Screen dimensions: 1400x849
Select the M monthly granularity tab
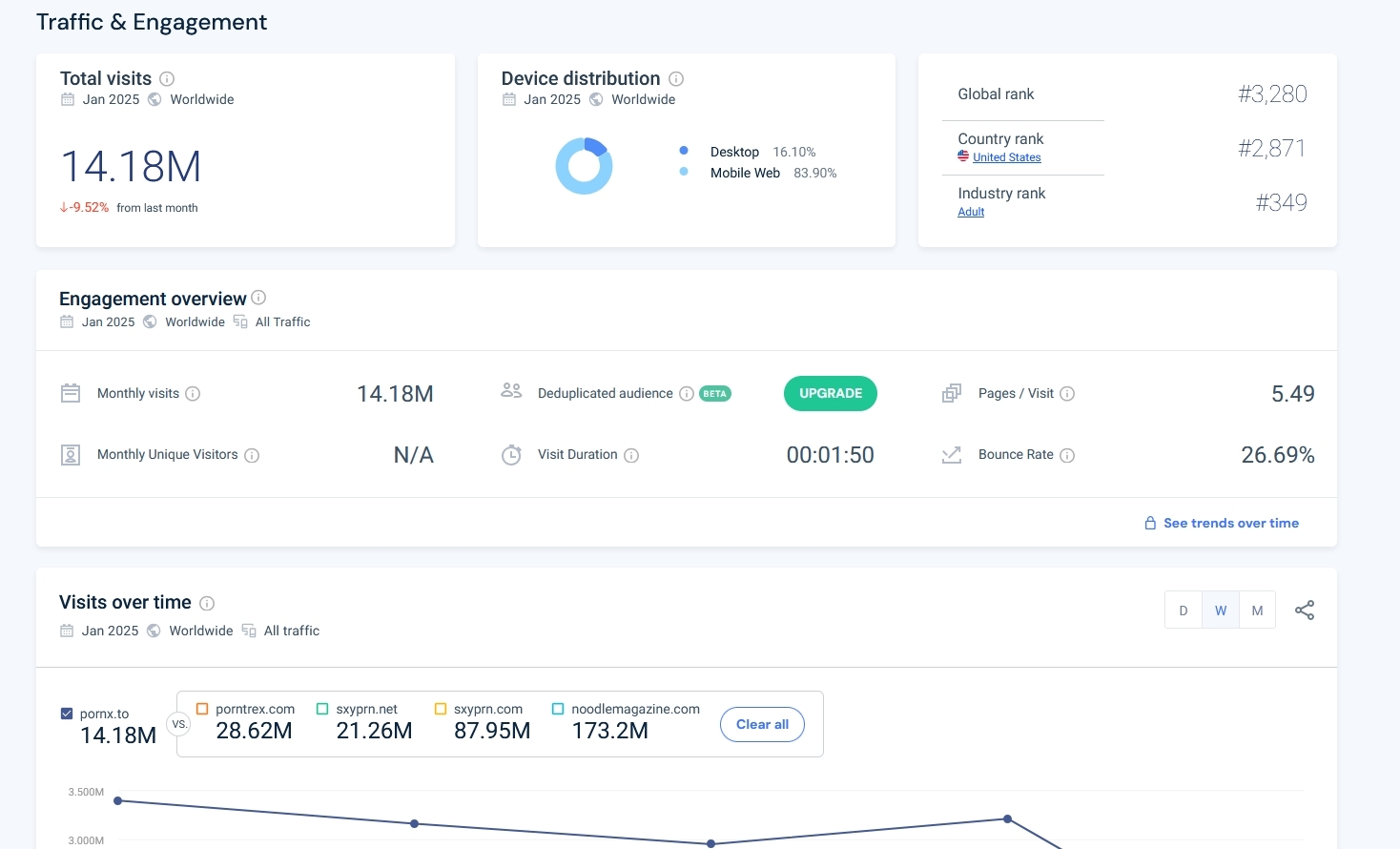[x=1257, y=611]
